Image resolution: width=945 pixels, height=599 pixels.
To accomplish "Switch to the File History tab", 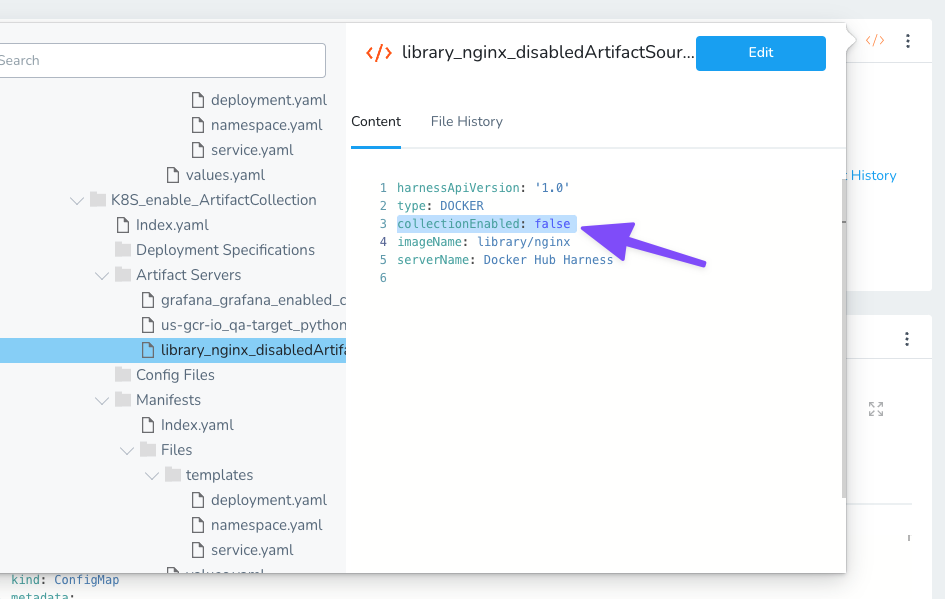I will (x=466, y=122).
